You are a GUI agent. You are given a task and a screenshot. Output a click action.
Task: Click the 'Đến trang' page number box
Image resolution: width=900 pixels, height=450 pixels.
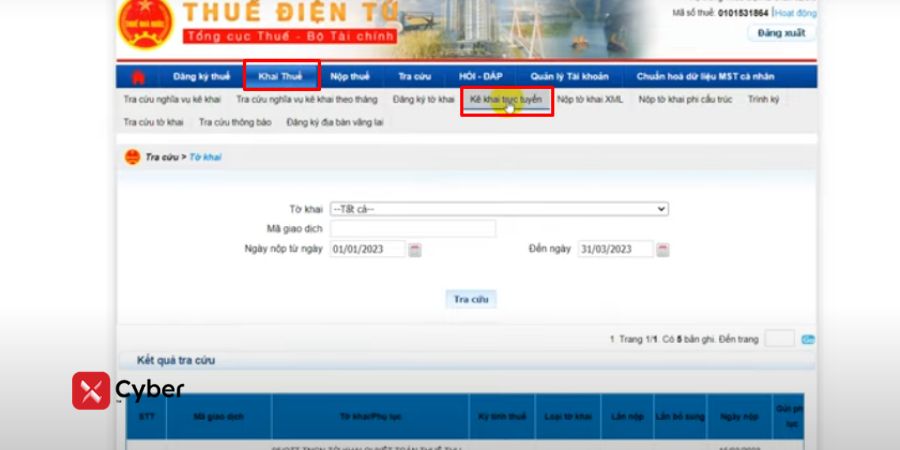click(x=779, y=340)
